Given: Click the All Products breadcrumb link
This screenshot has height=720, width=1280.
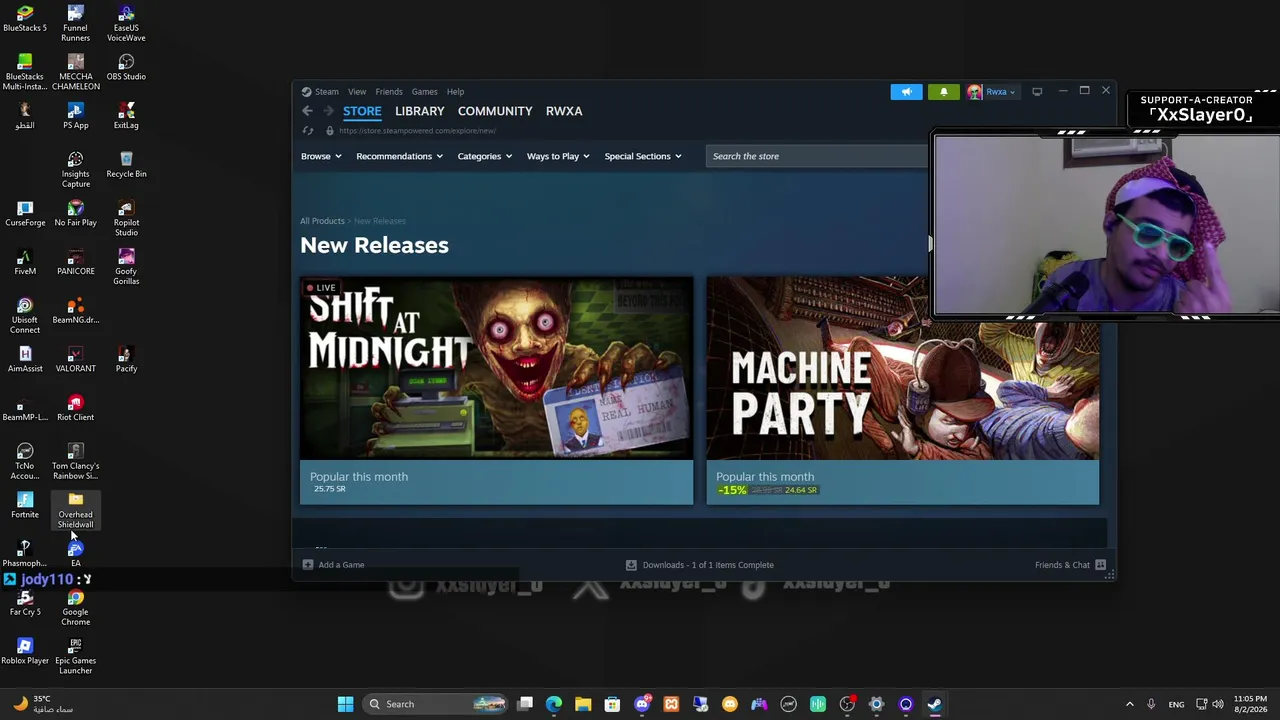Looking at the screenshot, I should click(322, 221).
